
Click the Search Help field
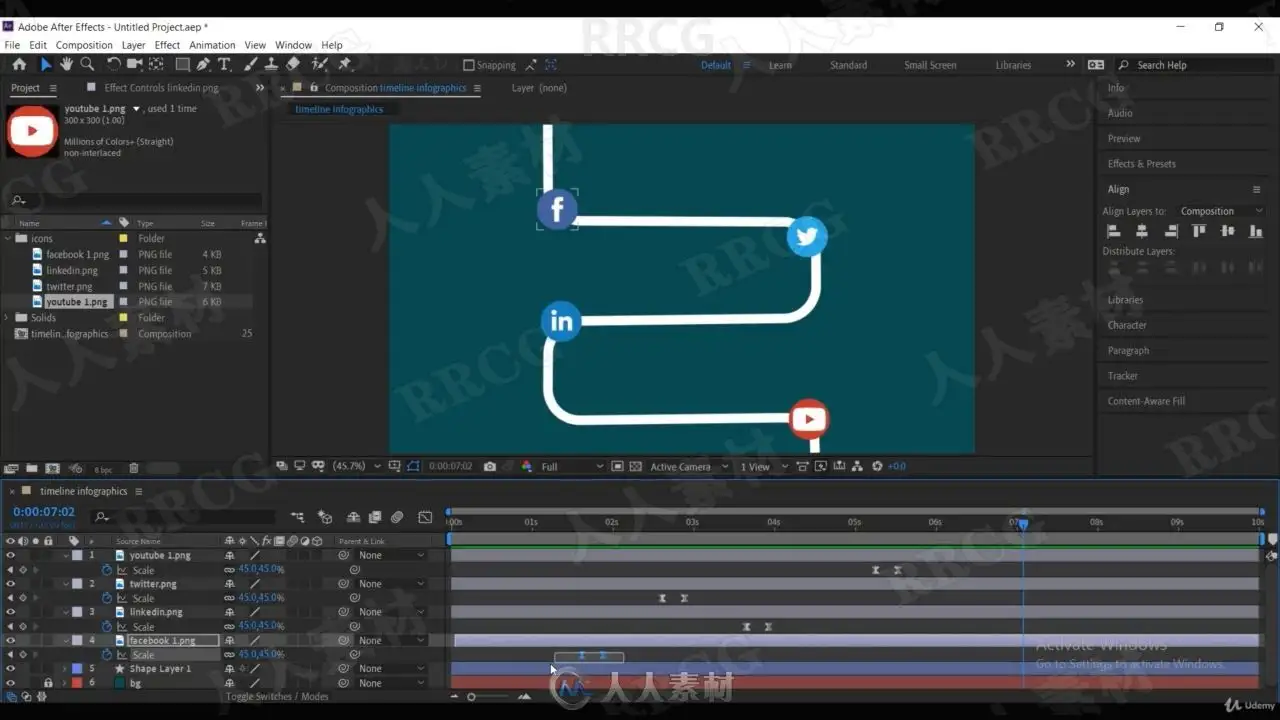click(1198, 65)
